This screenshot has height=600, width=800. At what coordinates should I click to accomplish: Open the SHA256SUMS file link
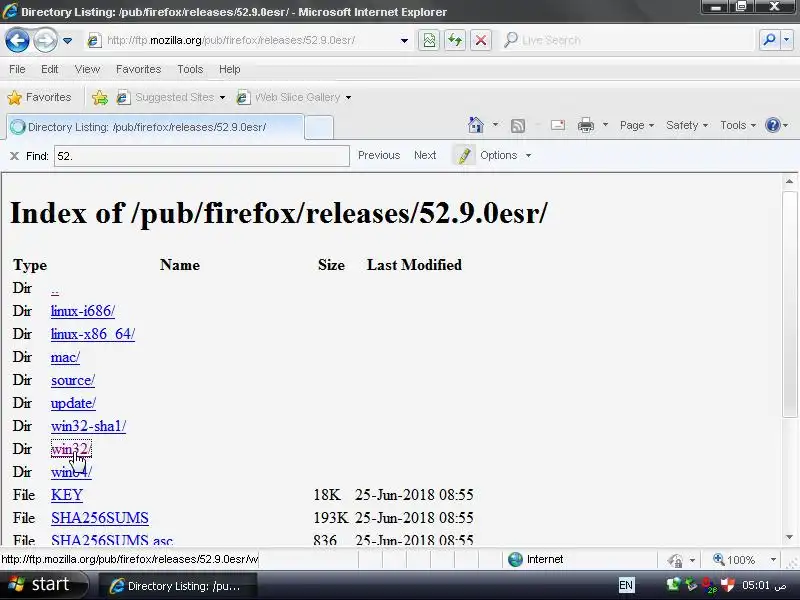[100, 518]
